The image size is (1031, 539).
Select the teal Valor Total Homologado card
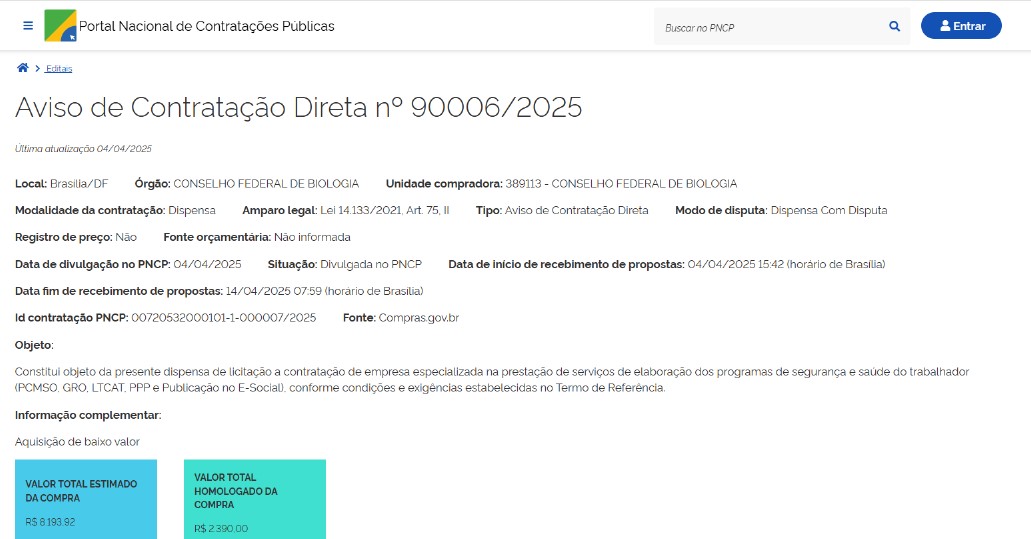click(x=255, y=499)
